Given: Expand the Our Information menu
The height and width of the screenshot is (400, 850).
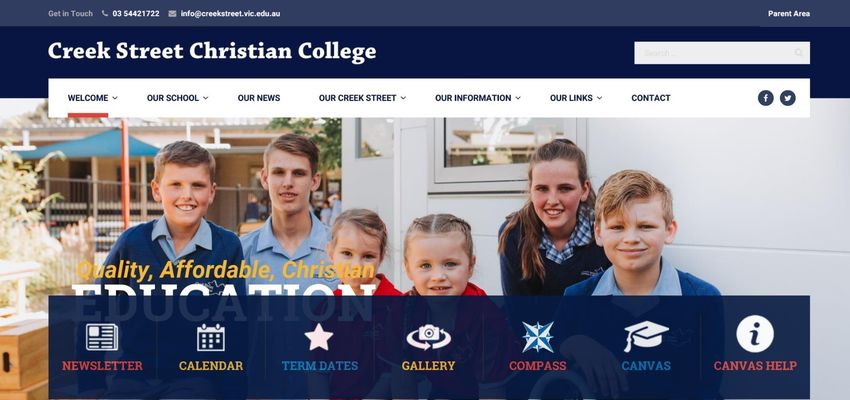Looking at the screenshot, I should pyautogui.click(x=478, y=98).
